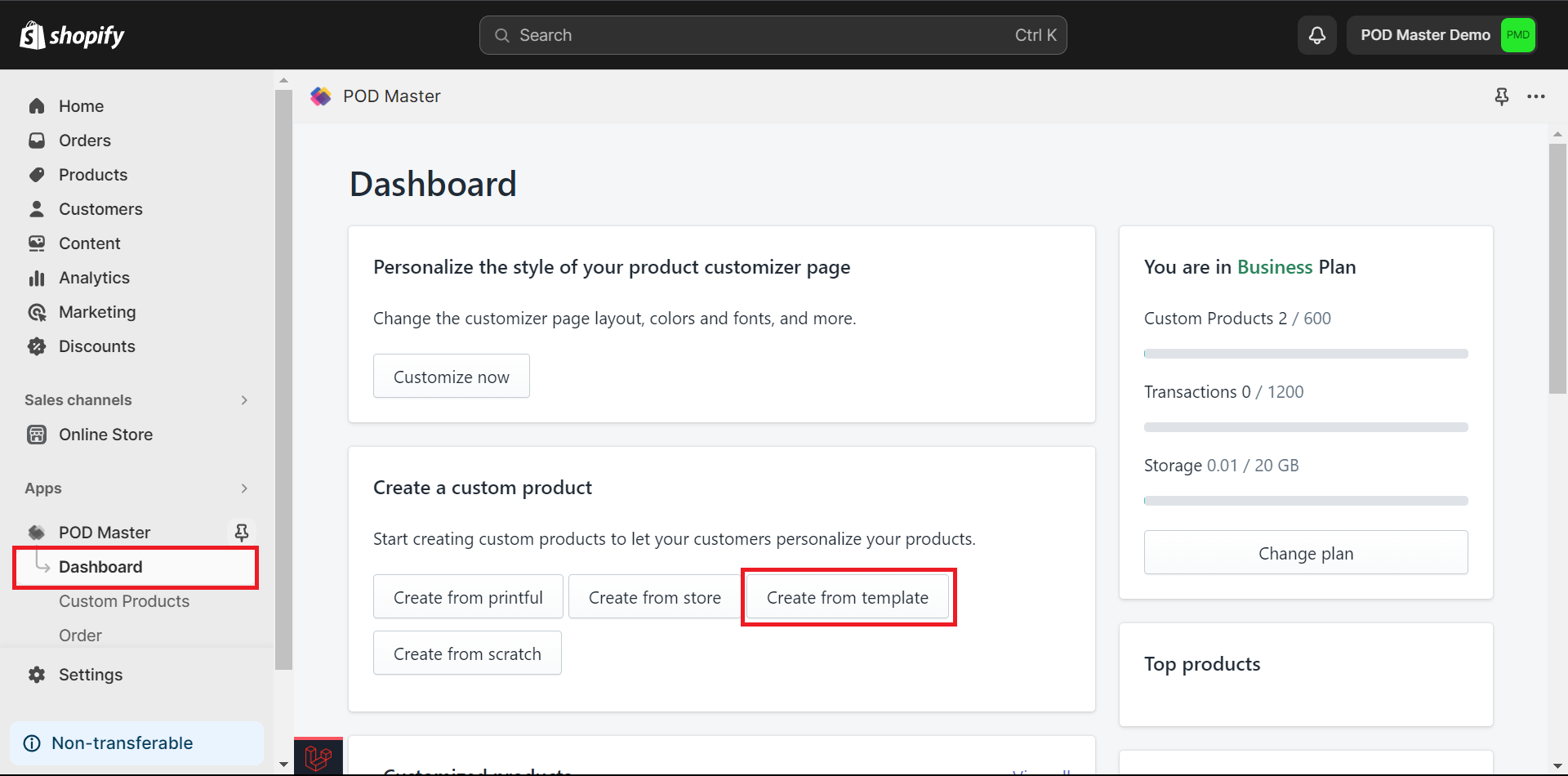Image resolution: width=1568 pixels, height=776 pixels.
Task: Click the main page vertical scrollbar
Action: point(1557,270)
